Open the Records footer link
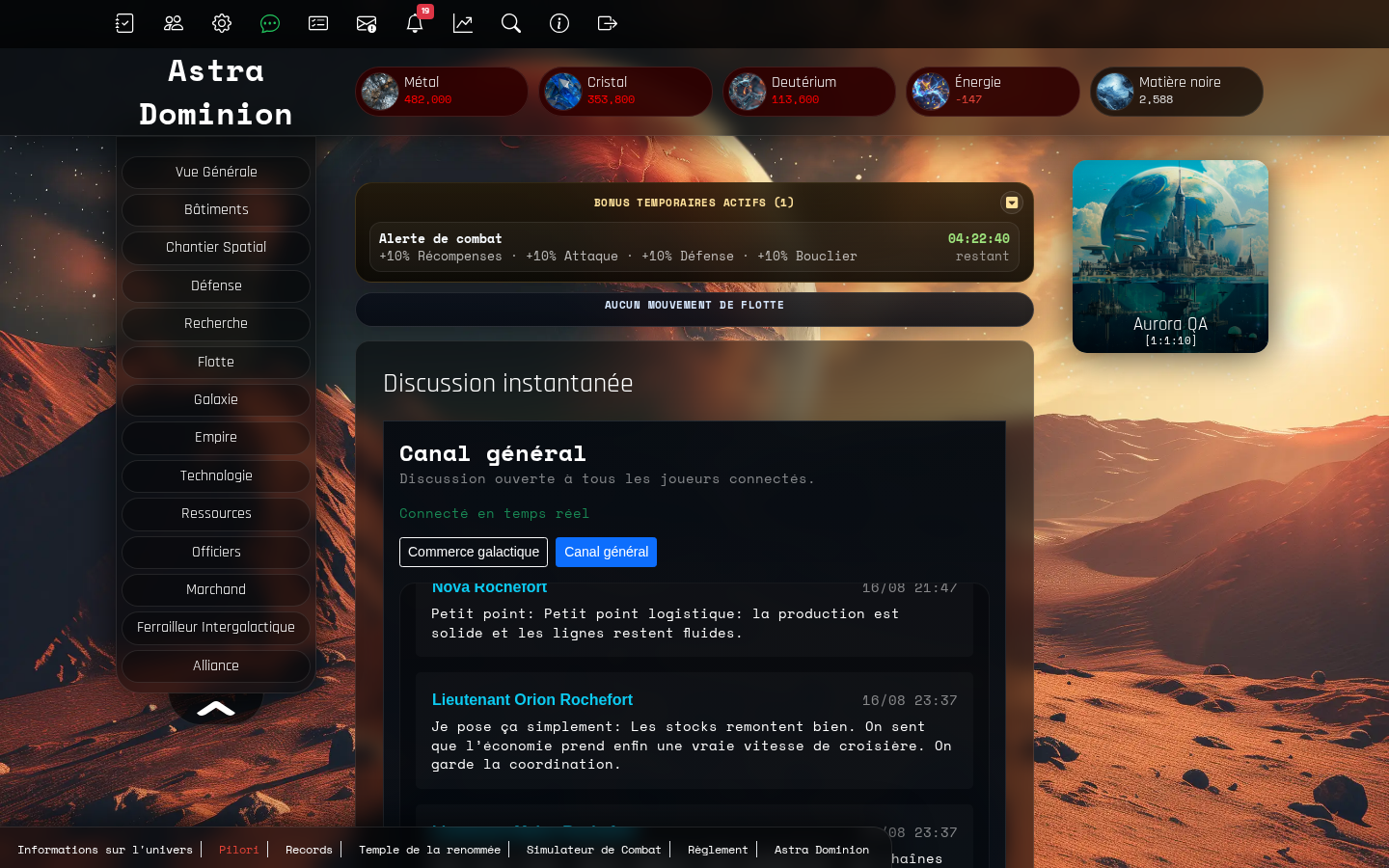Screen dimensions: 1389x868 click(x=309, y=850)
